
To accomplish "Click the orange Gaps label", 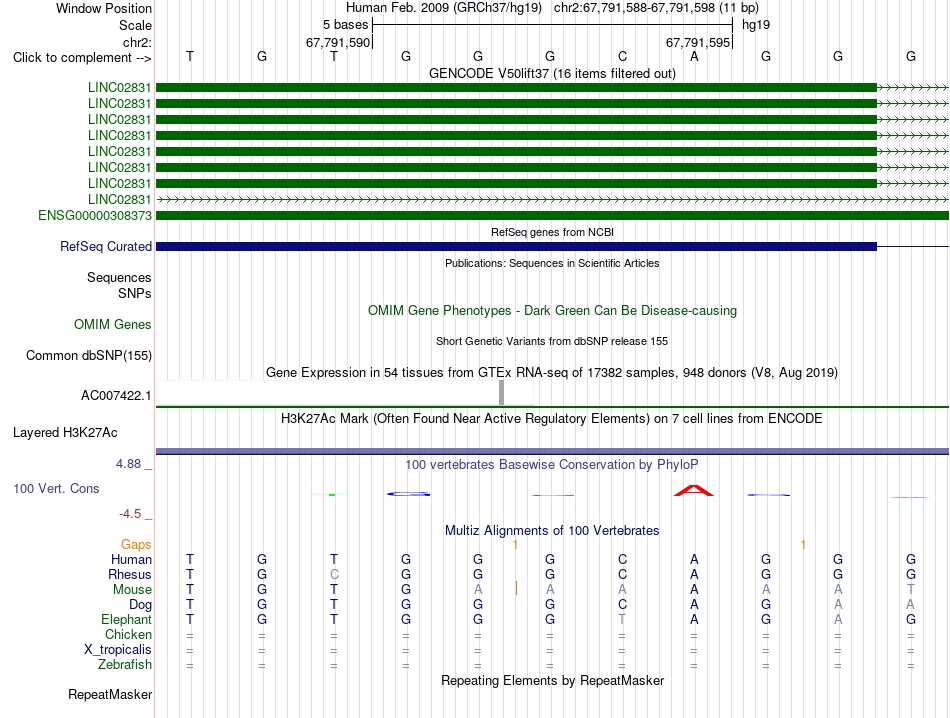I will (136, 545).
